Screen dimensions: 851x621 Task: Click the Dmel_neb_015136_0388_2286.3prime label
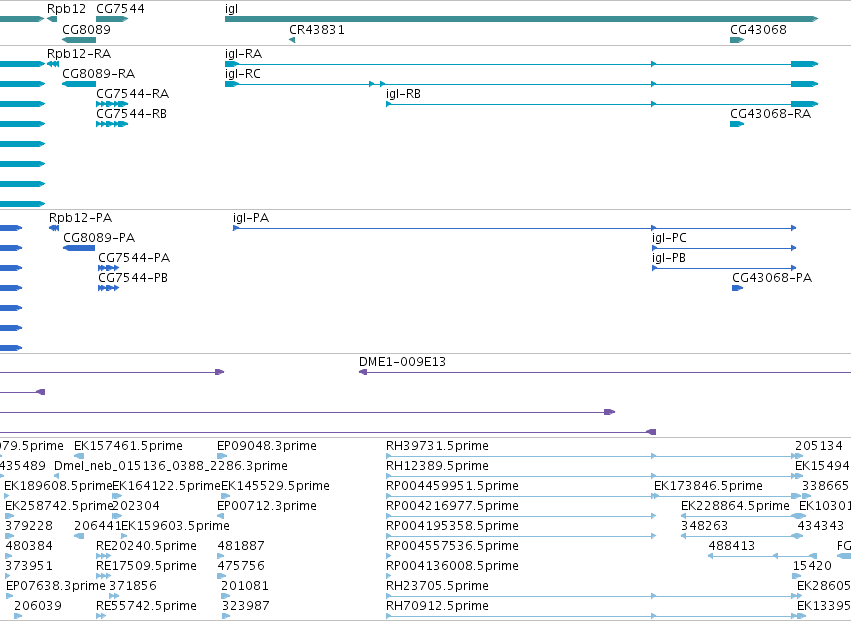(x=171, y=466)
